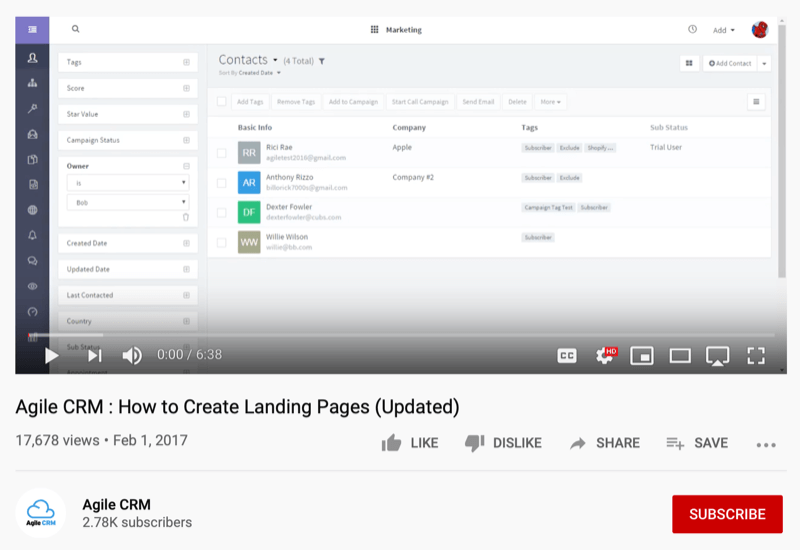The width and height of the screenshot is (800, 550).
Task: Click Start Call Campaign
Action: point(420,102)
